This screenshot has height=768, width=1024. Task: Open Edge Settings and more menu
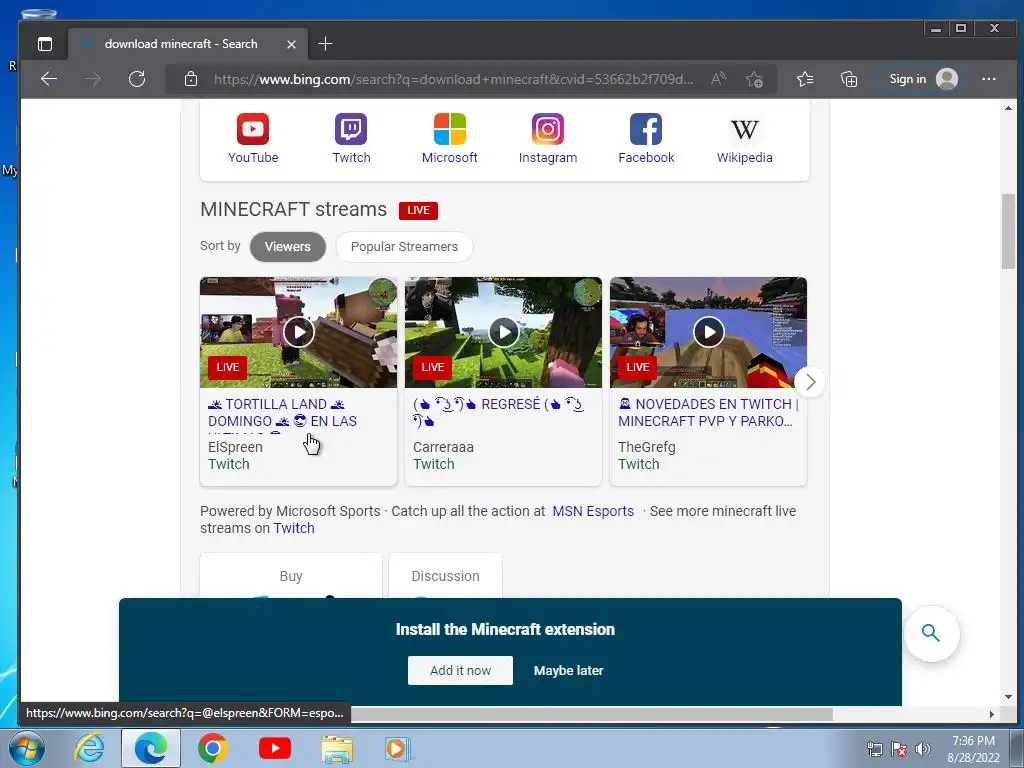point(989,79)
